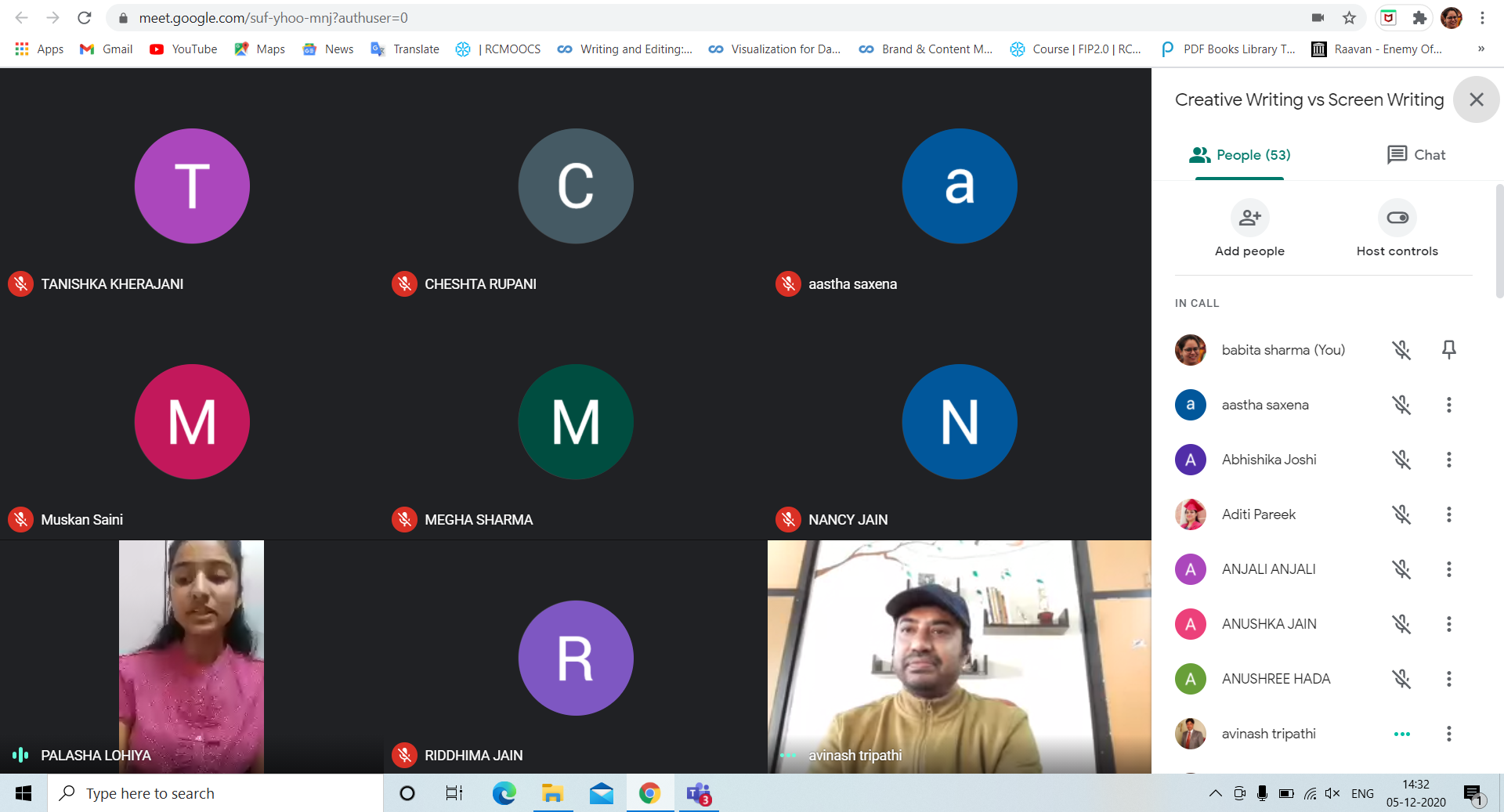This screenshot has height=812, width=1504.
Task: Close the Creative Writing side panel
Action: click(1476, 99)
